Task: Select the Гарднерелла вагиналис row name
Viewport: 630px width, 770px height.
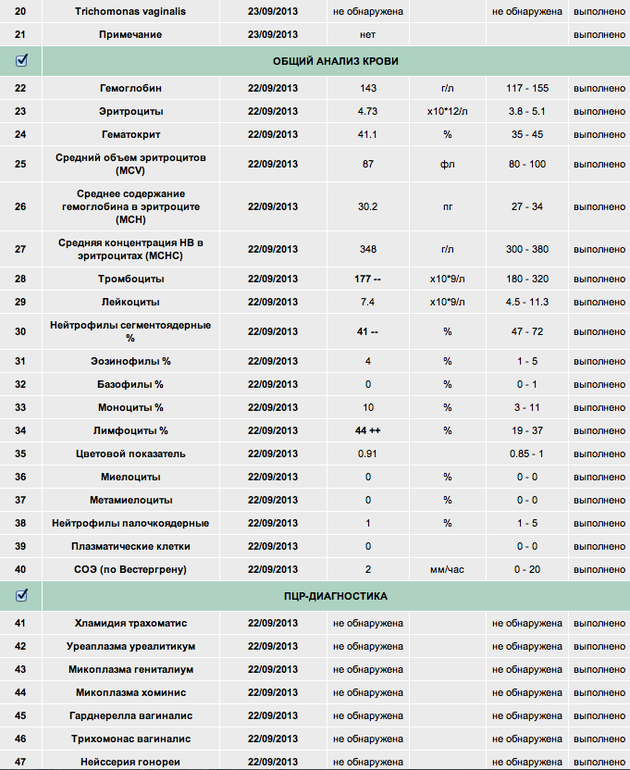Action: pyautogui.click(x=131, y=715)
